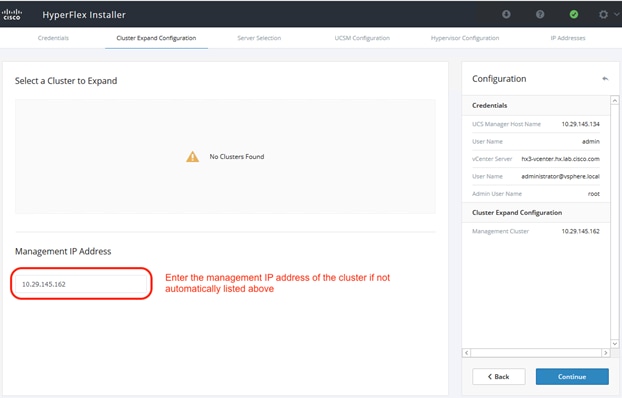
Task: Click Configuration panel scroll down arrow
Action: 614,344
